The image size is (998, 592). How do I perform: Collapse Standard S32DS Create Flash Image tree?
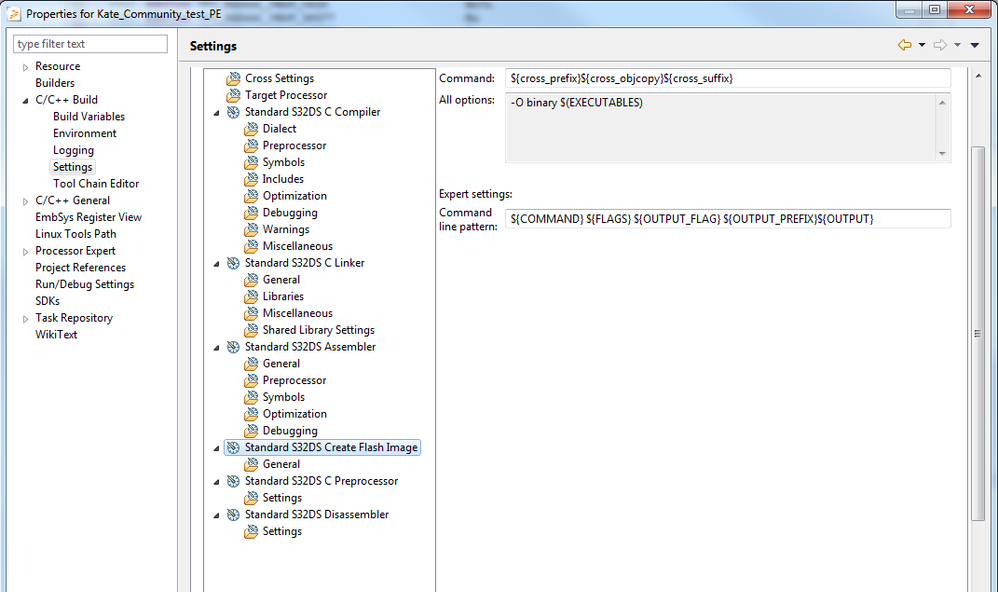[x=216, y=448]
